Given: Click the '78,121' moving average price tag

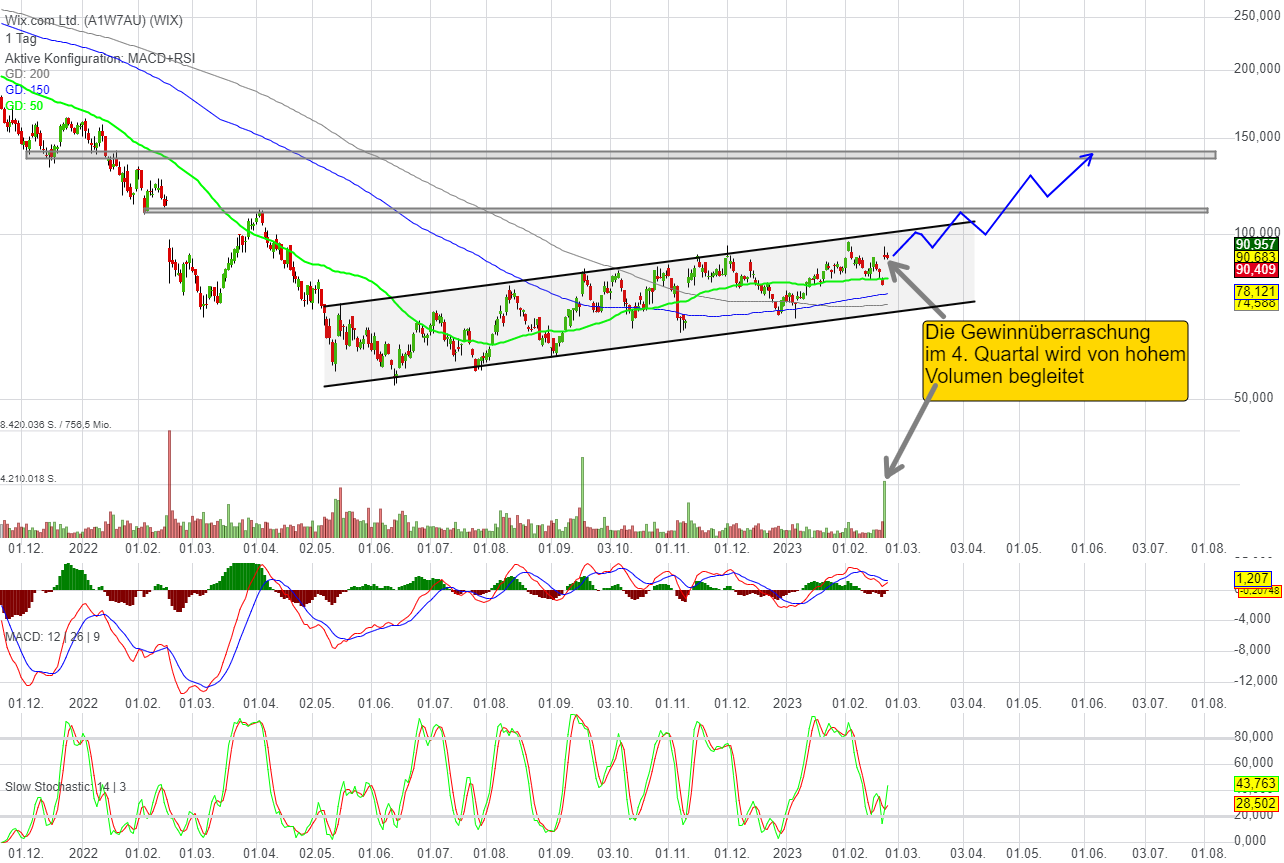Looking at the screenshot, I should point(1255,291).
